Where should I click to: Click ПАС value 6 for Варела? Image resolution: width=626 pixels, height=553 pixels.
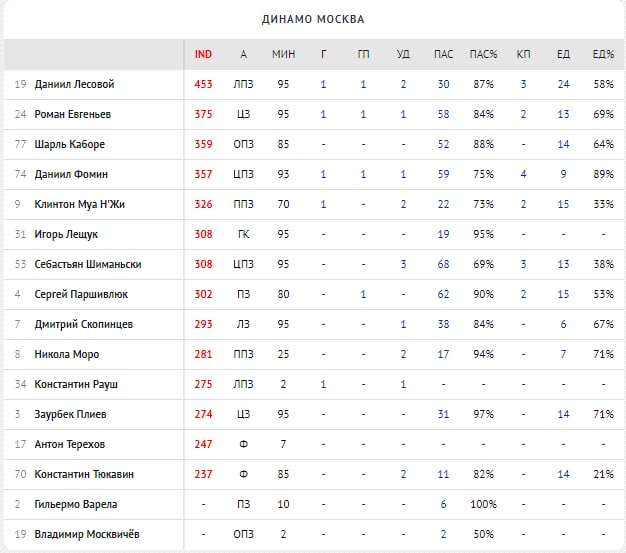pos(444,504)
